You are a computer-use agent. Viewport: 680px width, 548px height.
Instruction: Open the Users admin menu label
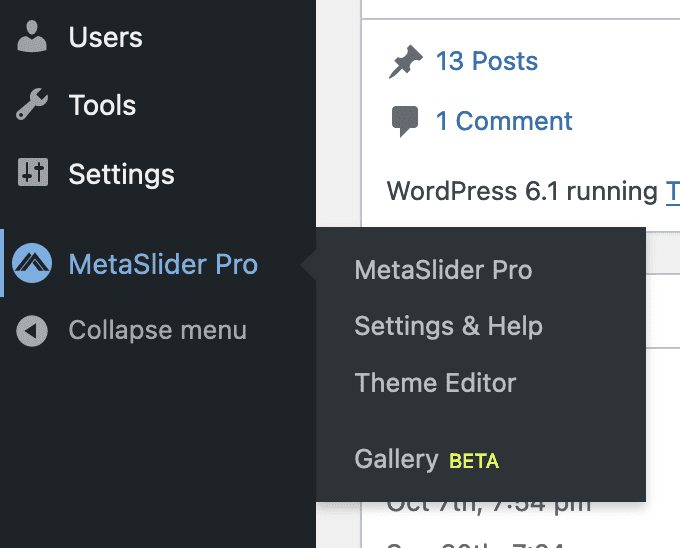[105, 38]
